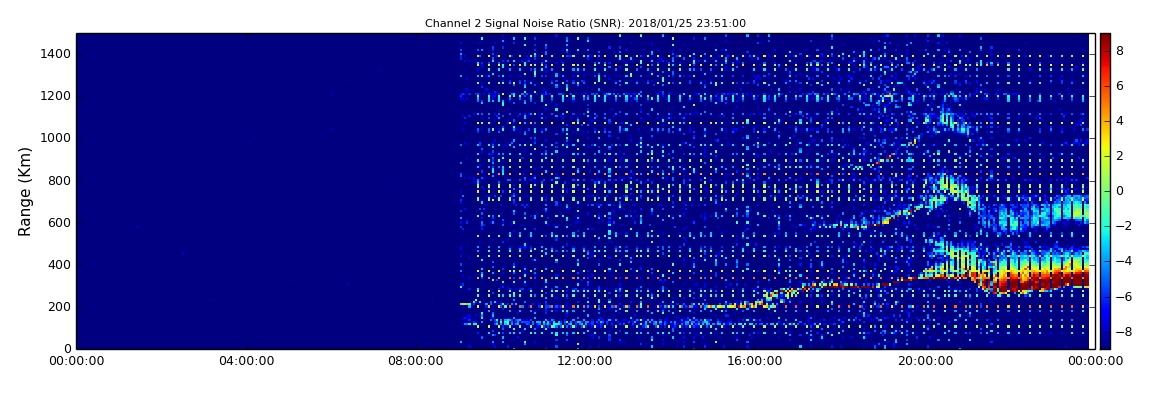
Task: Select the 200 range tick label
Action: pos(60,307)
